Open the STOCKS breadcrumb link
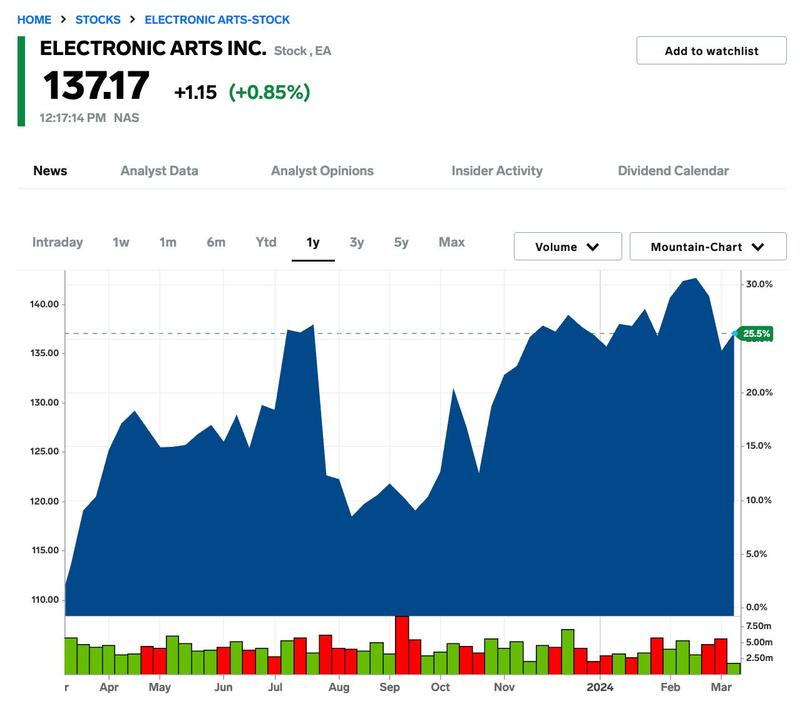 point(98,20)
